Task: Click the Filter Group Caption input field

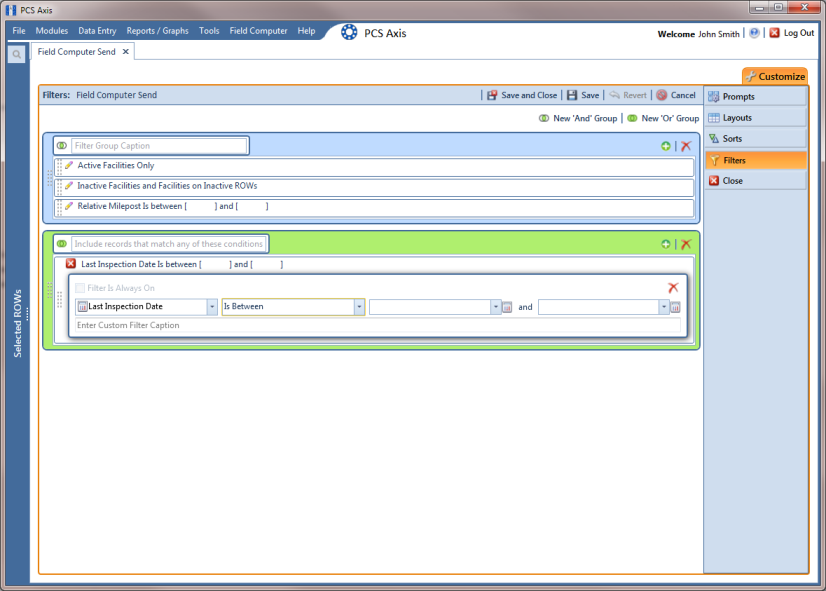Action: (159, 146)
